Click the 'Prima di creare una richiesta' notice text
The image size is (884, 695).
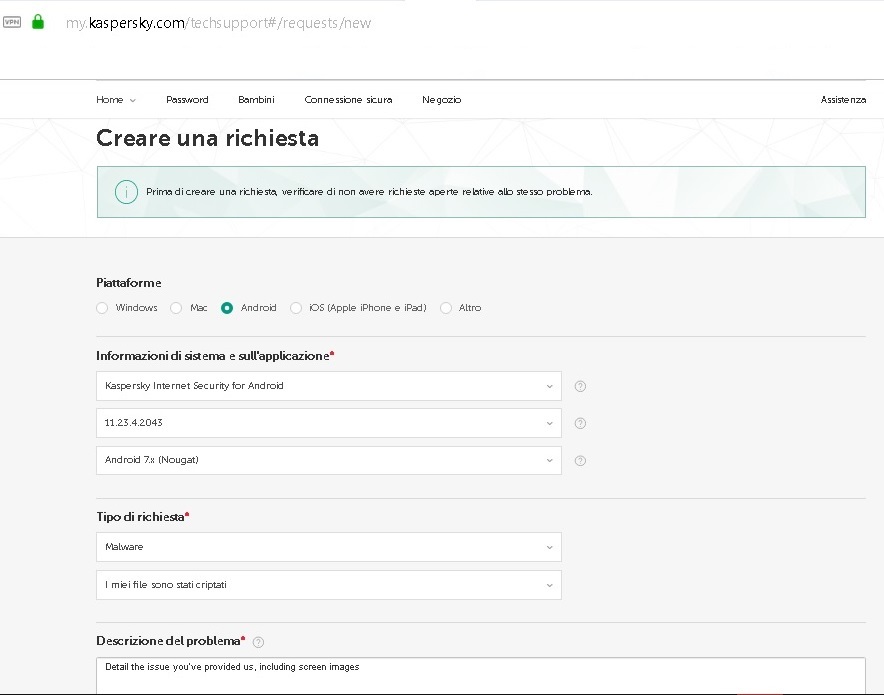click(369, 192)
